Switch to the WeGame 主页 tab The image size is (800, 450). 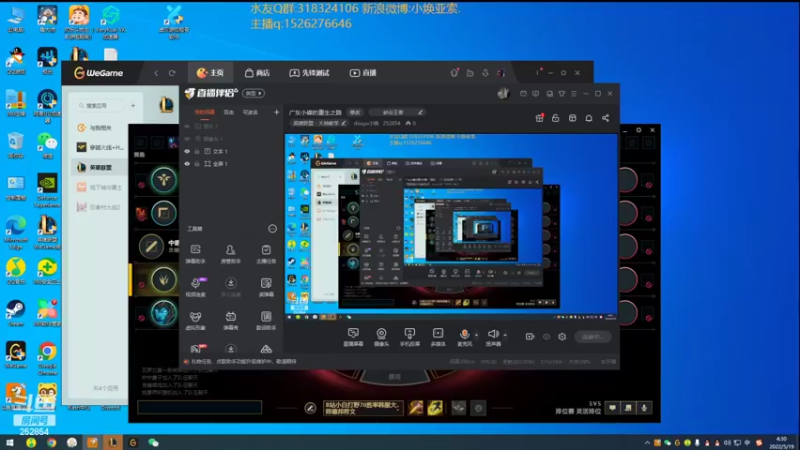[x=210, y=73]
